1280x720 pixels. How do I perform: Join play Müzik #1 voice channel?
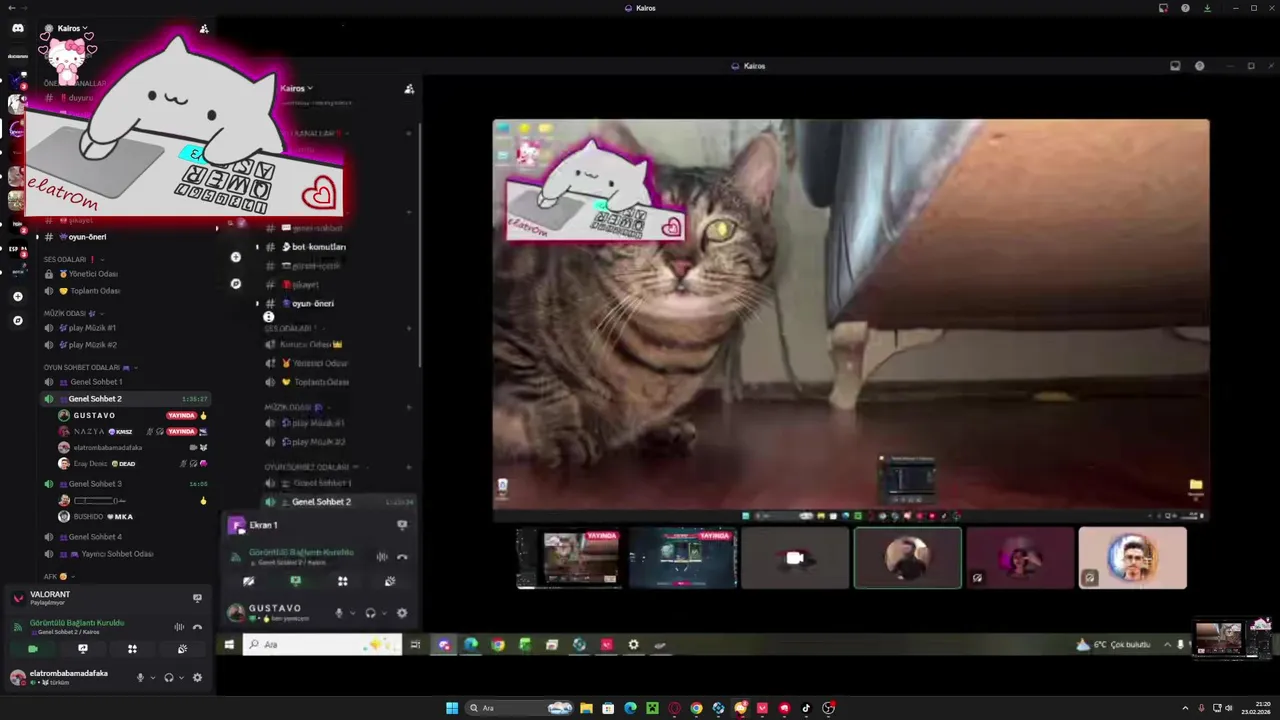pos(127,328)
